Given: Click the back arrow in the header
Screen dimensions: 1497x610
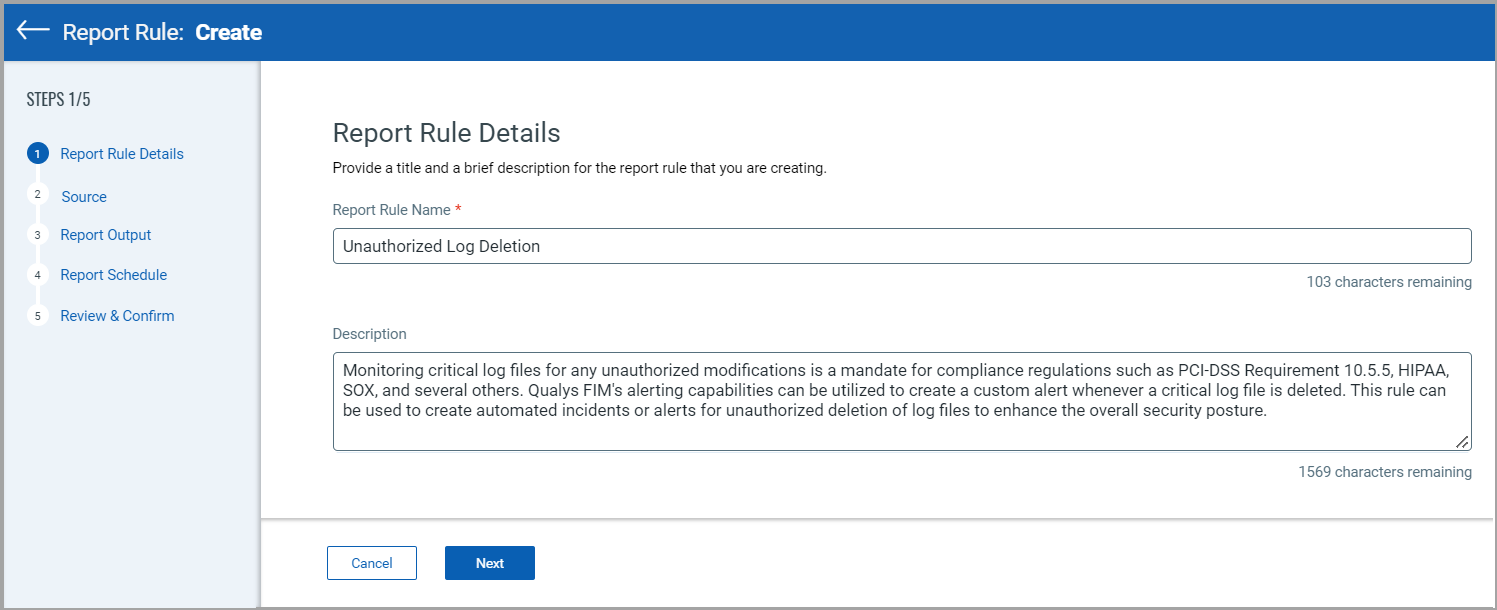Looking at the screenshot, I should coord(33,31).
